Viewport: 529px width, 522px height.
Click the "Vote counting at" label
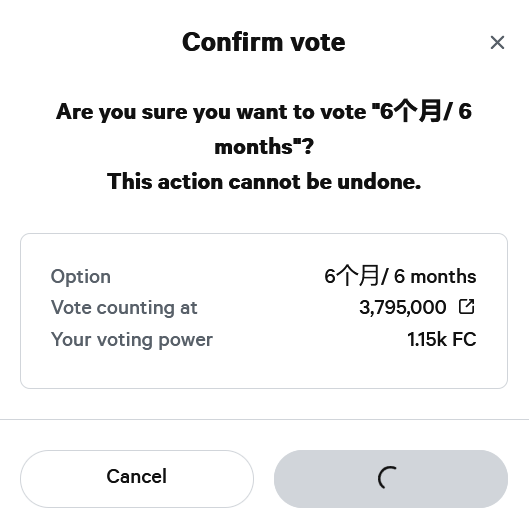pos(124,308)
